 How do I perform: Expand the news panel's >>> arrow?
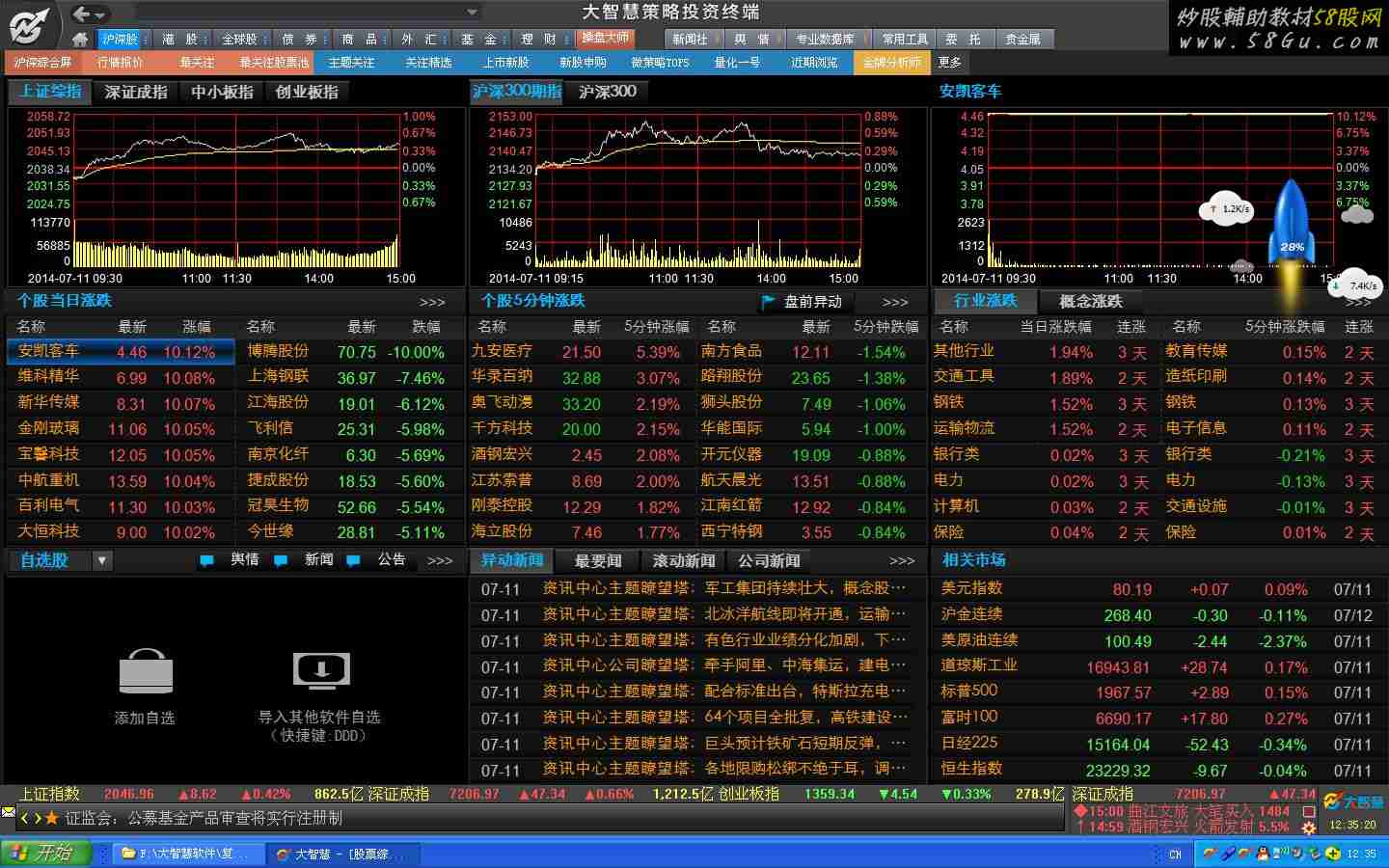click(x=902, y=561)
